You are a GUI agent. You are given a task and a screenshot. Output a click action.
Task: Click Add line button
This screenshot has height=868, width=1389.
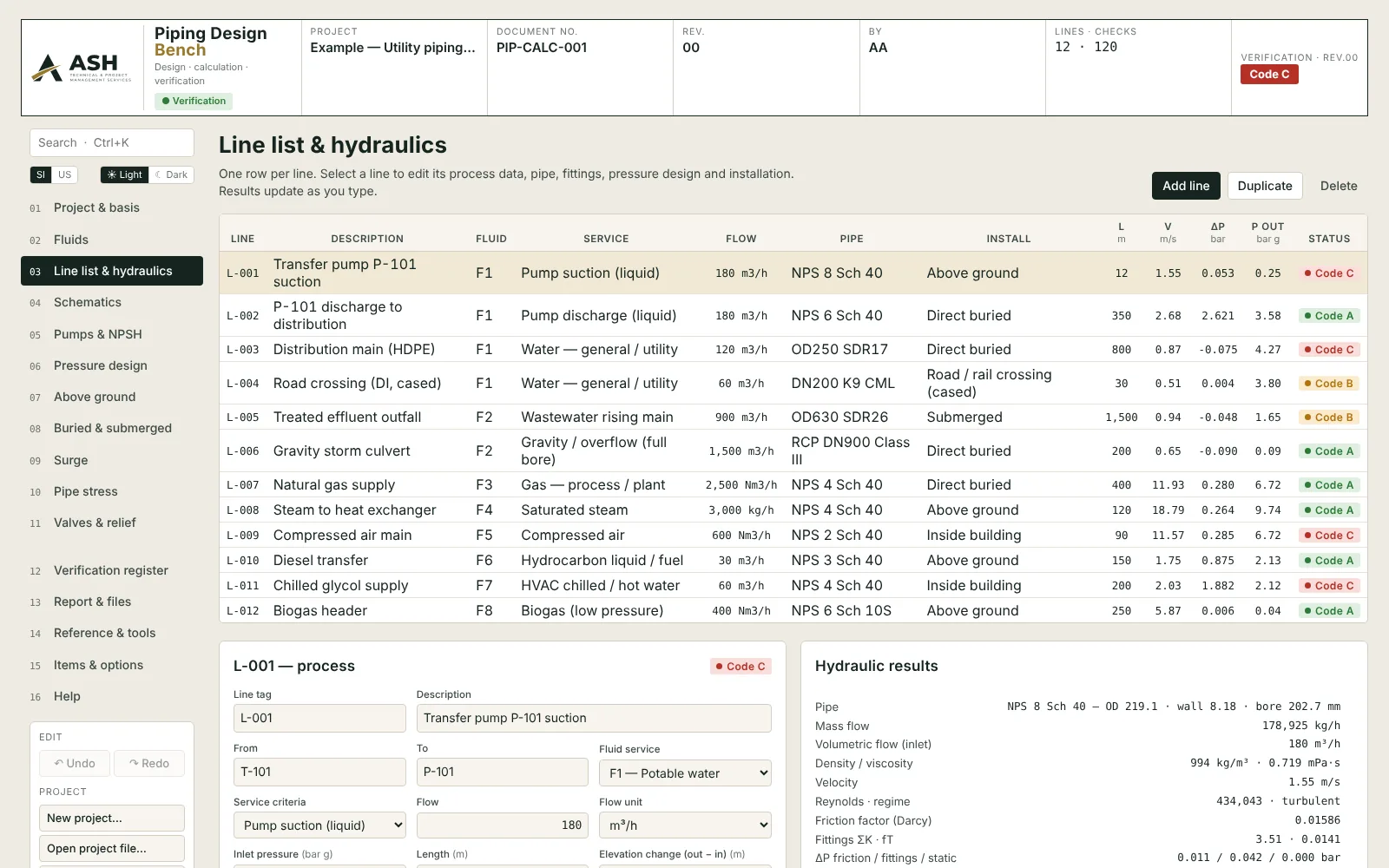pyautogui.click(x=1186, y=186)
